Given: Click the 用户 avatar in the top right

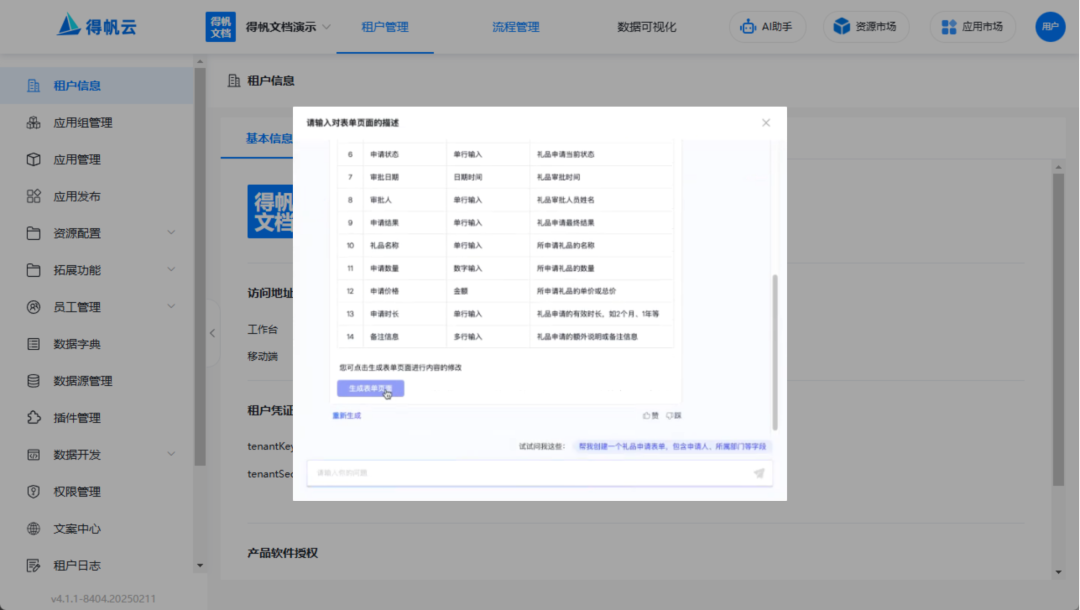Looking at the screenshot, I should tap(1050, 27).
